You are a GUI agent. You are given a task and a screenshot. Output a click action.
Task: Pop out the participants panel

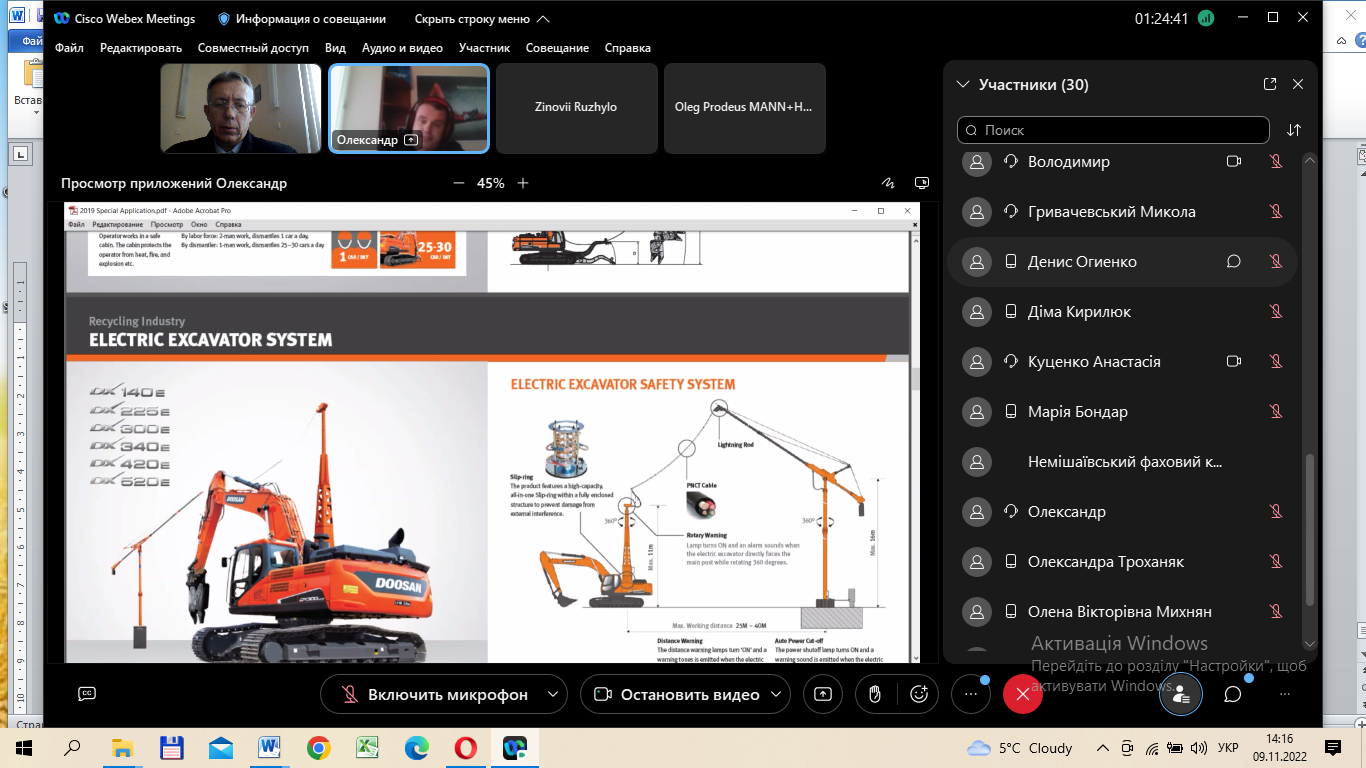click(1270, 85)
